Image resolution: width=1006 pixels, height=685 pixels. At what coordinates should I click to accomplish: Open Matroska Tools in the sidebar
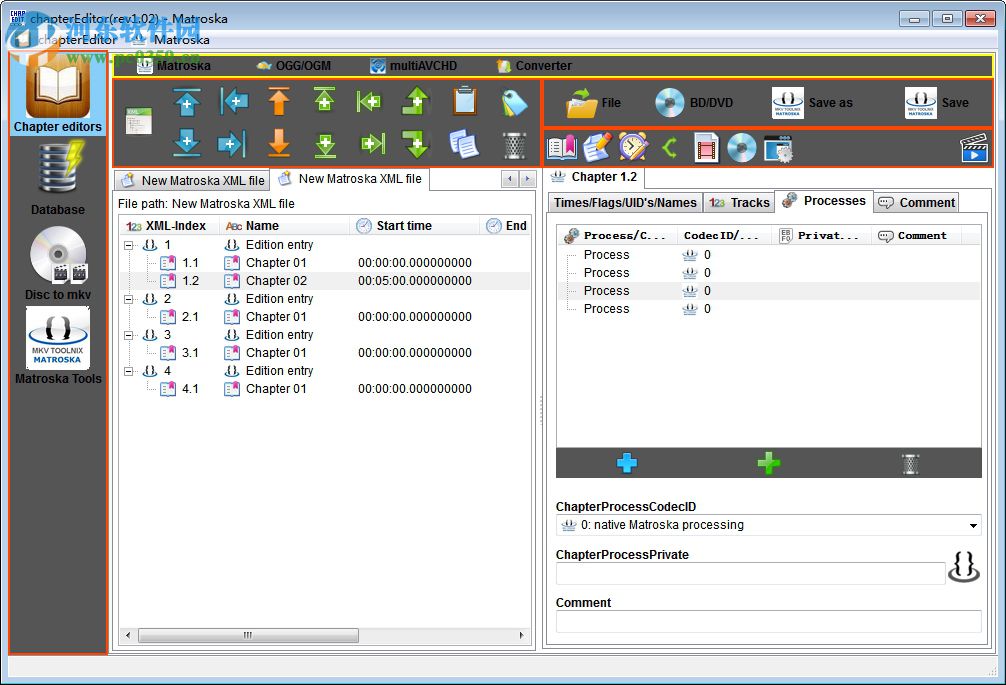pos(58,345)
